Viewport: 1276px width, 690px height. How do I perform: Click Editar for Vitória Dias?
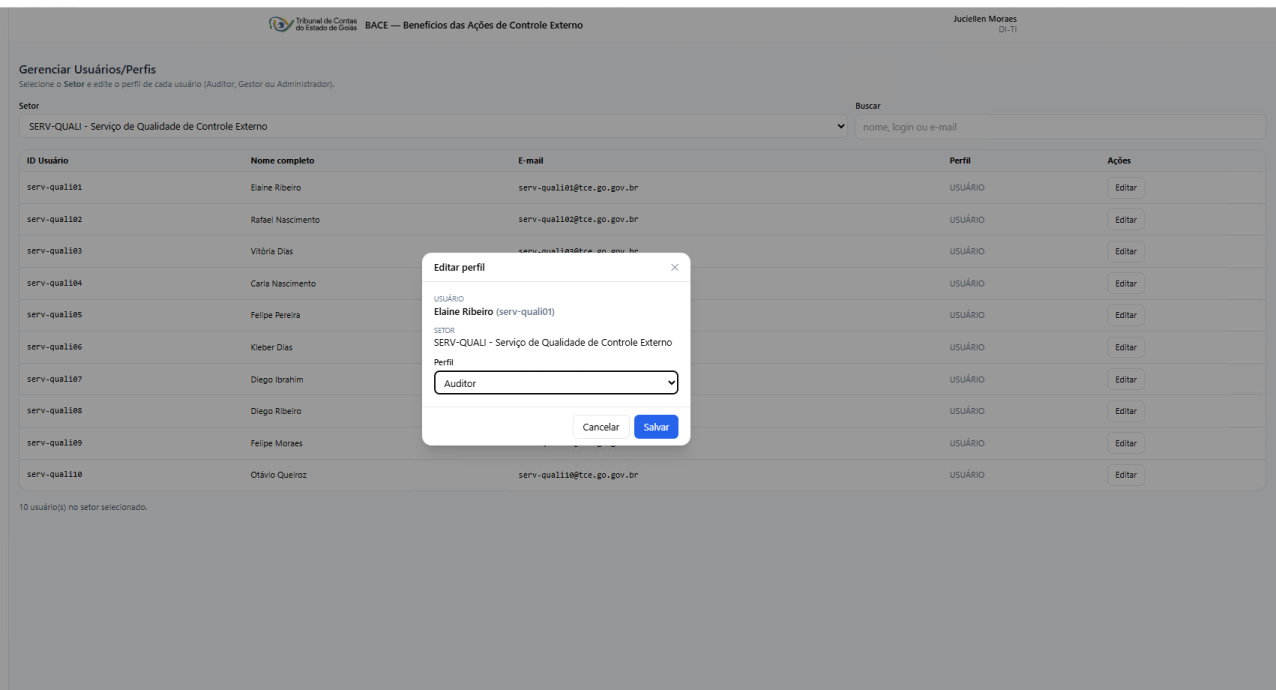(x=1125, y=252)
